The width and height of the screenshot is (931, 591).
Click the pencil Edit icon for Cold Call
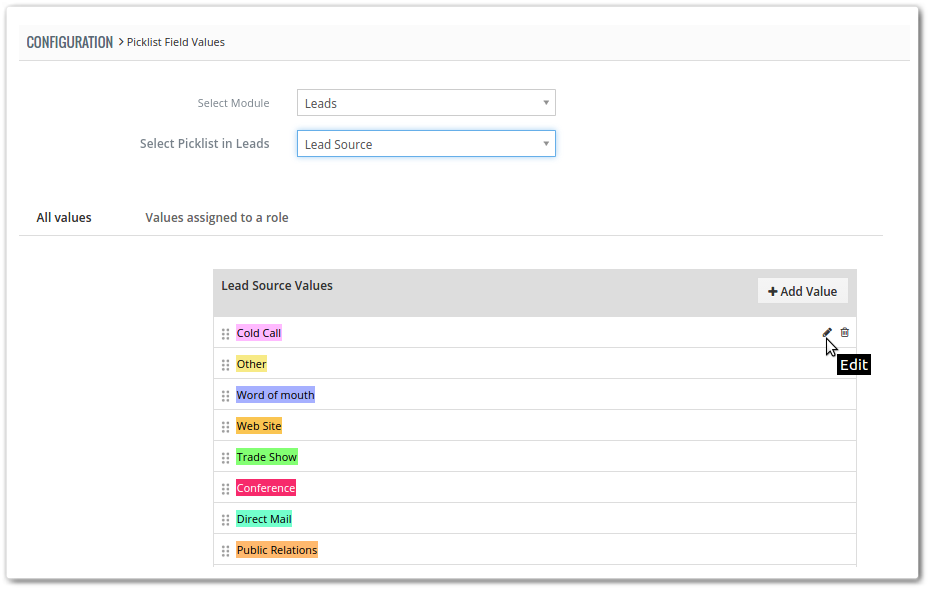pyautogui.click(x=827, y=333)
